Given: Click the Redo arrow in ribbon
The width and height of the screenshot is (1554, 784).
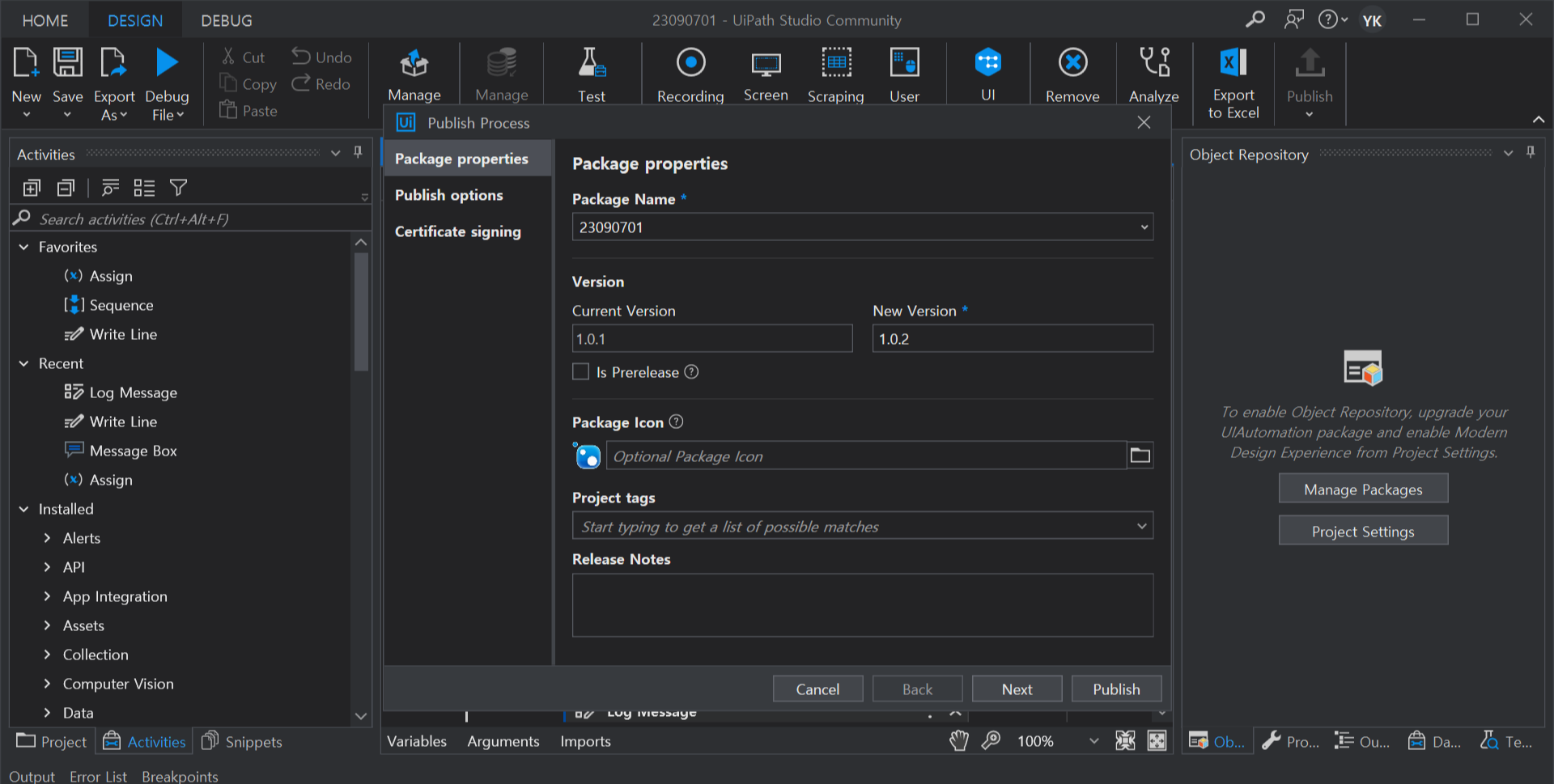Looking at the screenshot, I should tap(301, 83).
